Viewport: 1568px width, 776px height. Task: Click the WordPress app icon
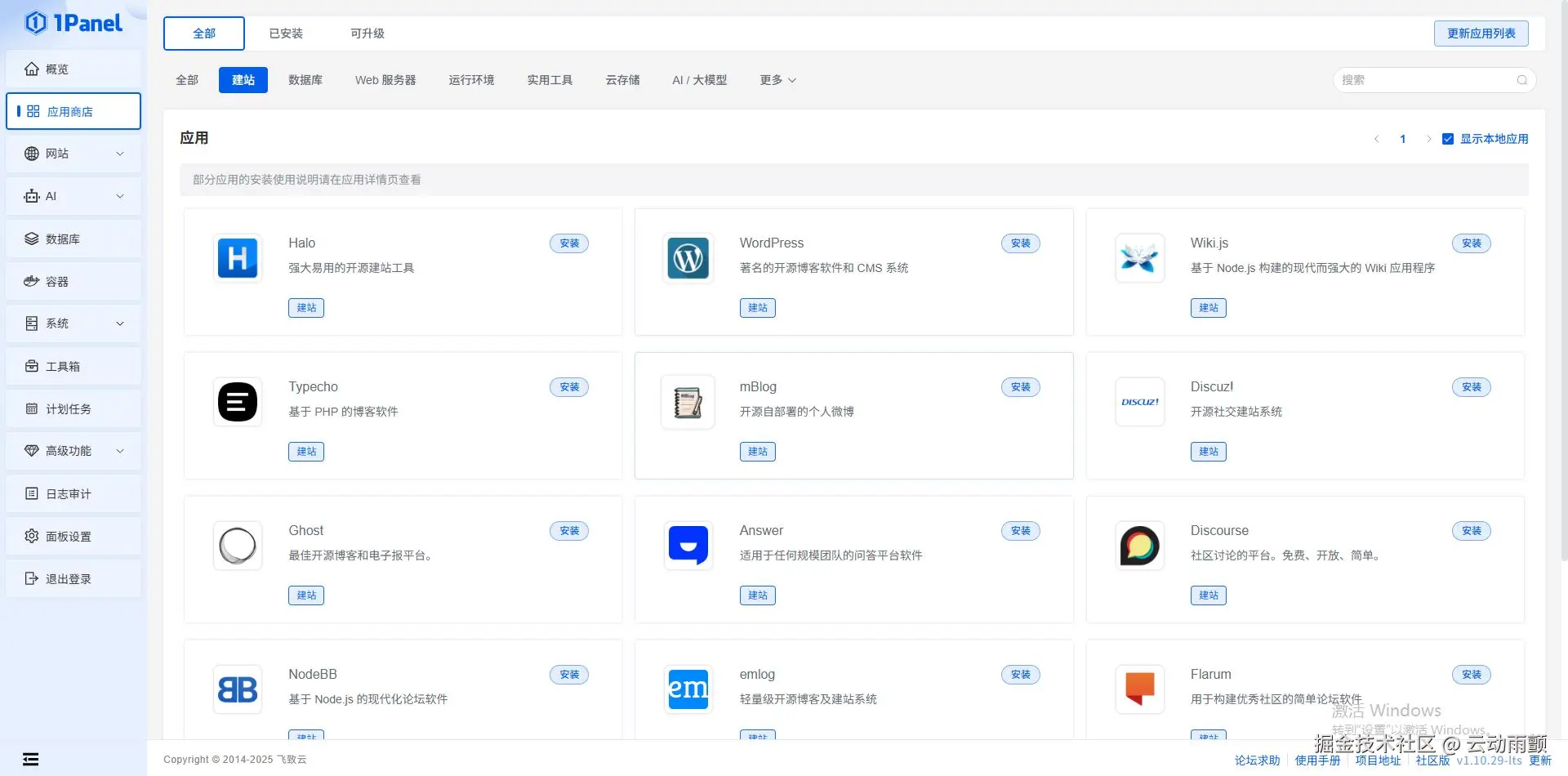click(688, 258)
